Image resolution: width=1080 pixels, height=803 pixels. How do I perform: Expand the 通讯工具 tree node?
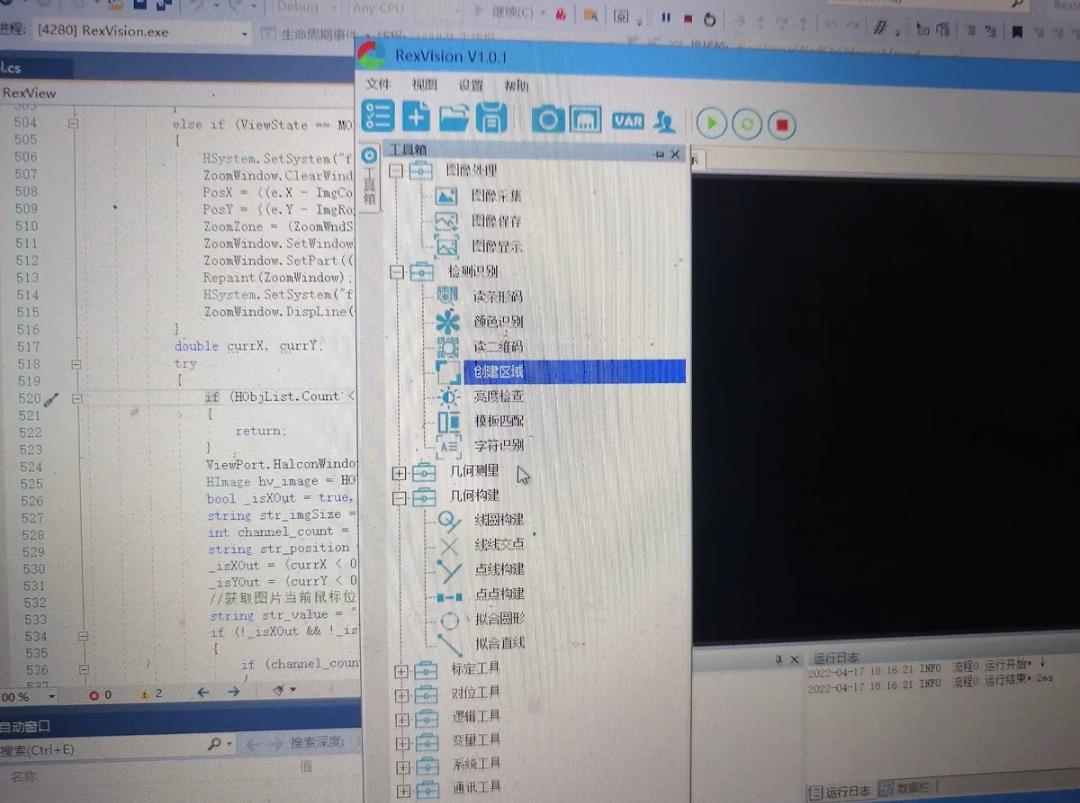point(405,791)
